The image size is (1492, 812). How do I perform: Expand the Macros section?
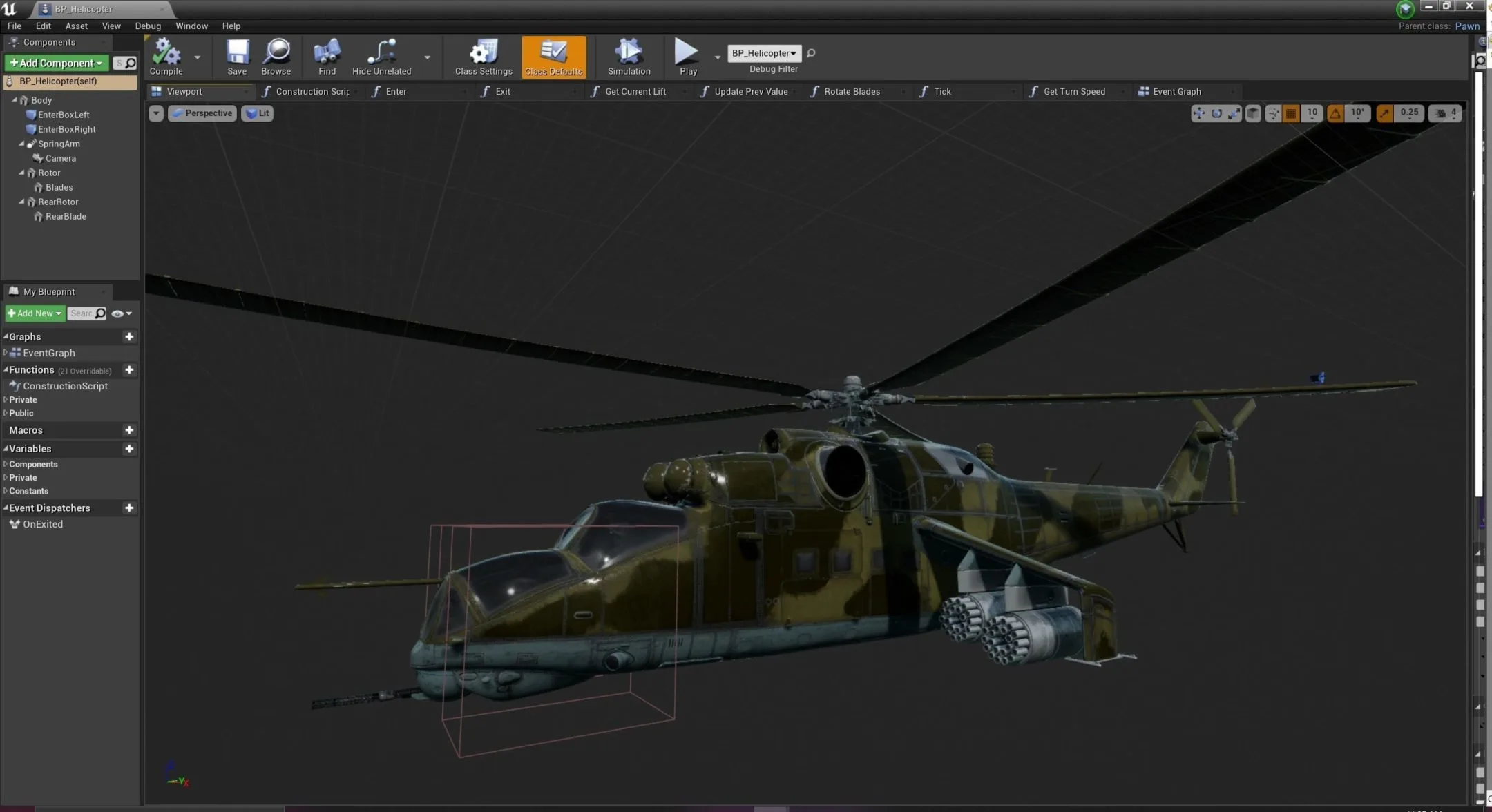(x=26, y=429)
